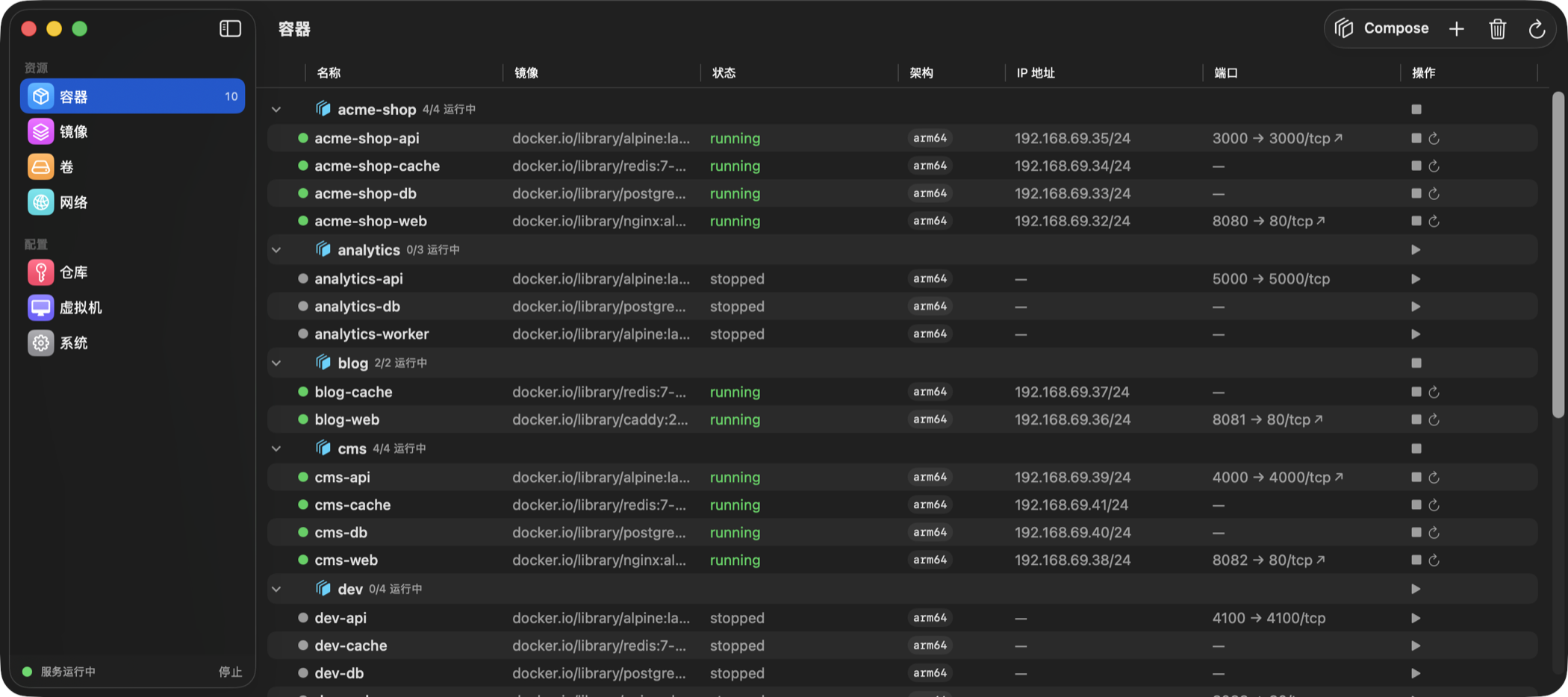This screenshot has width=1568, height=697.
Task: Restart the acme-shop-db container
Action: pyautogui.click(x=1434, y=193)
